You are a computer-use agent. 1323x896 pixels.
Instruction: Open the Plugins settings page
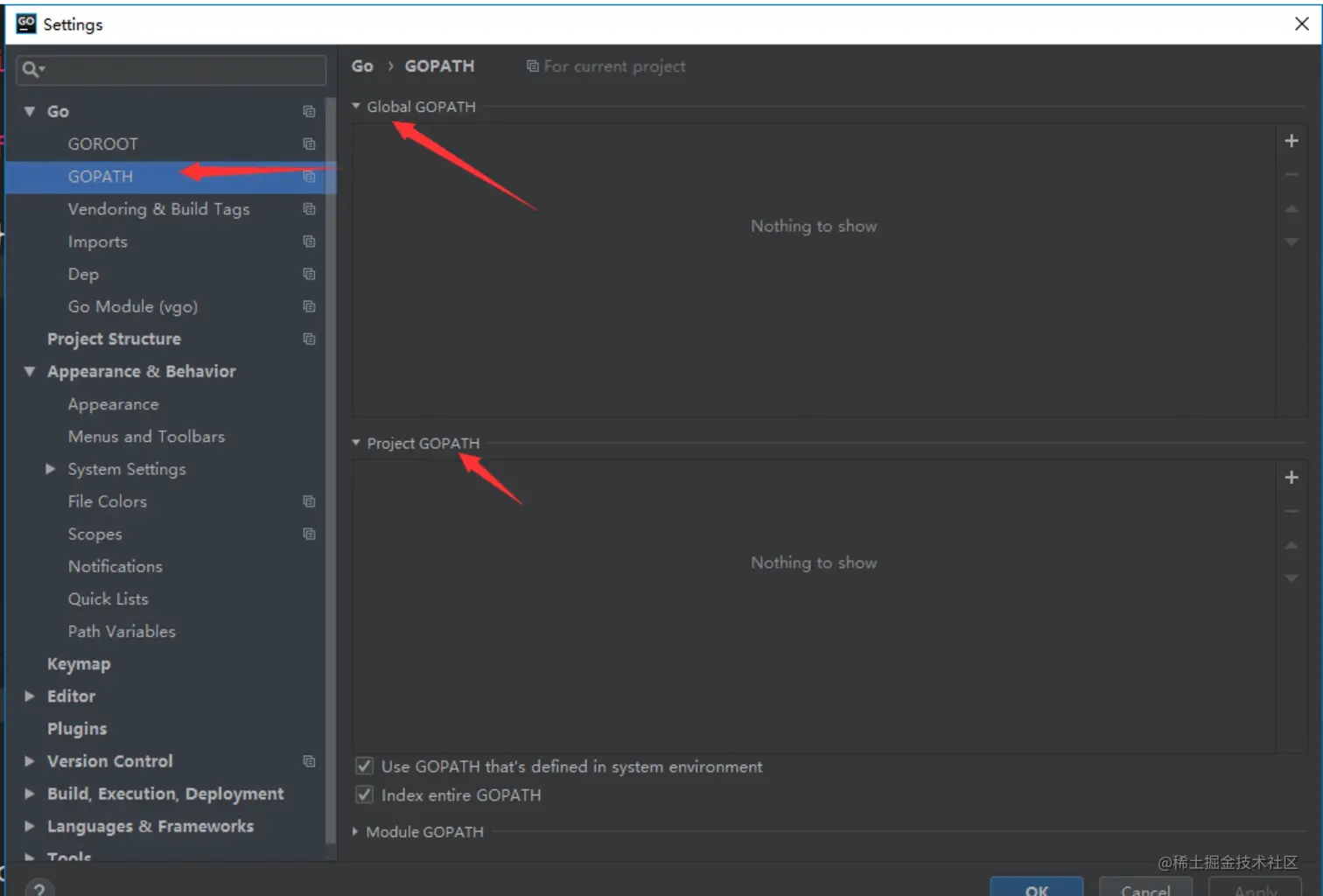point(77,729)
